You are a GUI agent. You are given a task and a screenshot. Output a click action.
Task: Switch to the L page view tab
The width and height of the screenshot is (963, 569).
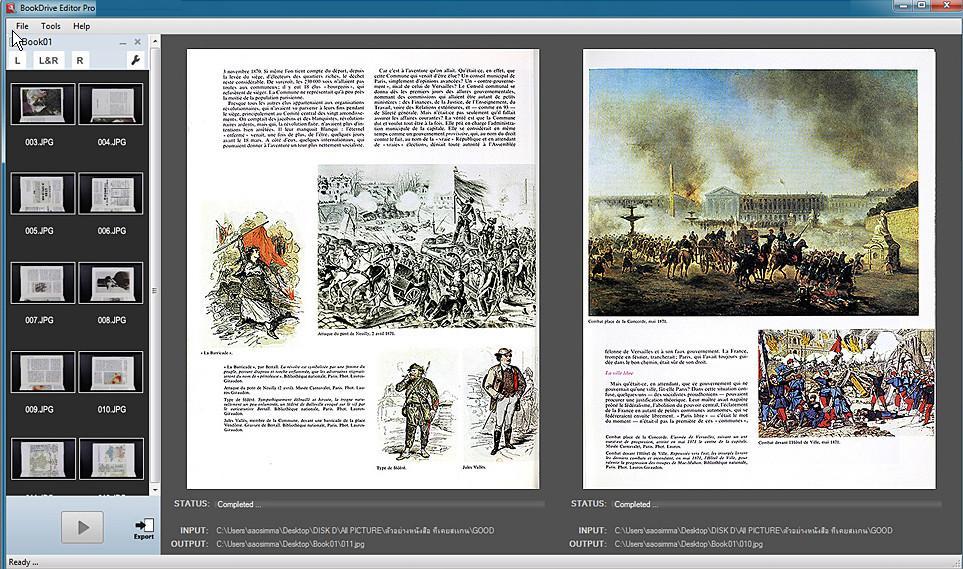[18, 60]
